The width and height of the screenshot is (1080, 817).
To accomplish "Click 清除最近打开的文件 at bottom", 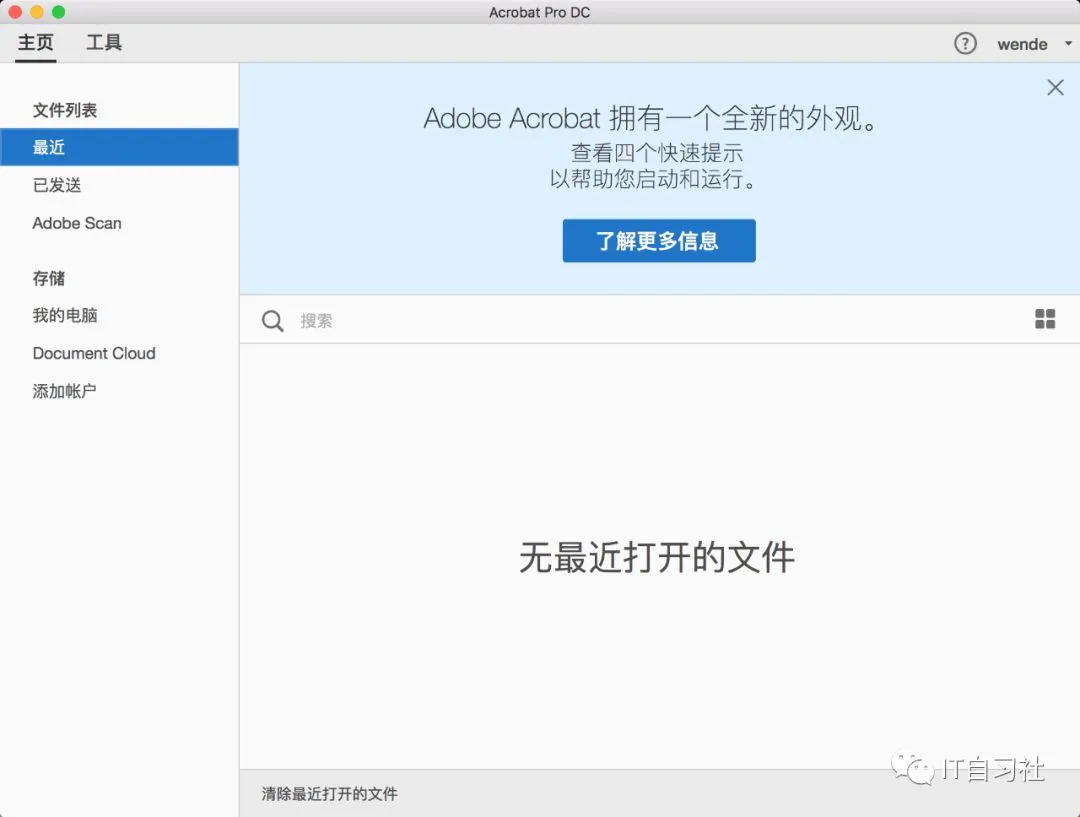I will click(329, 794).
